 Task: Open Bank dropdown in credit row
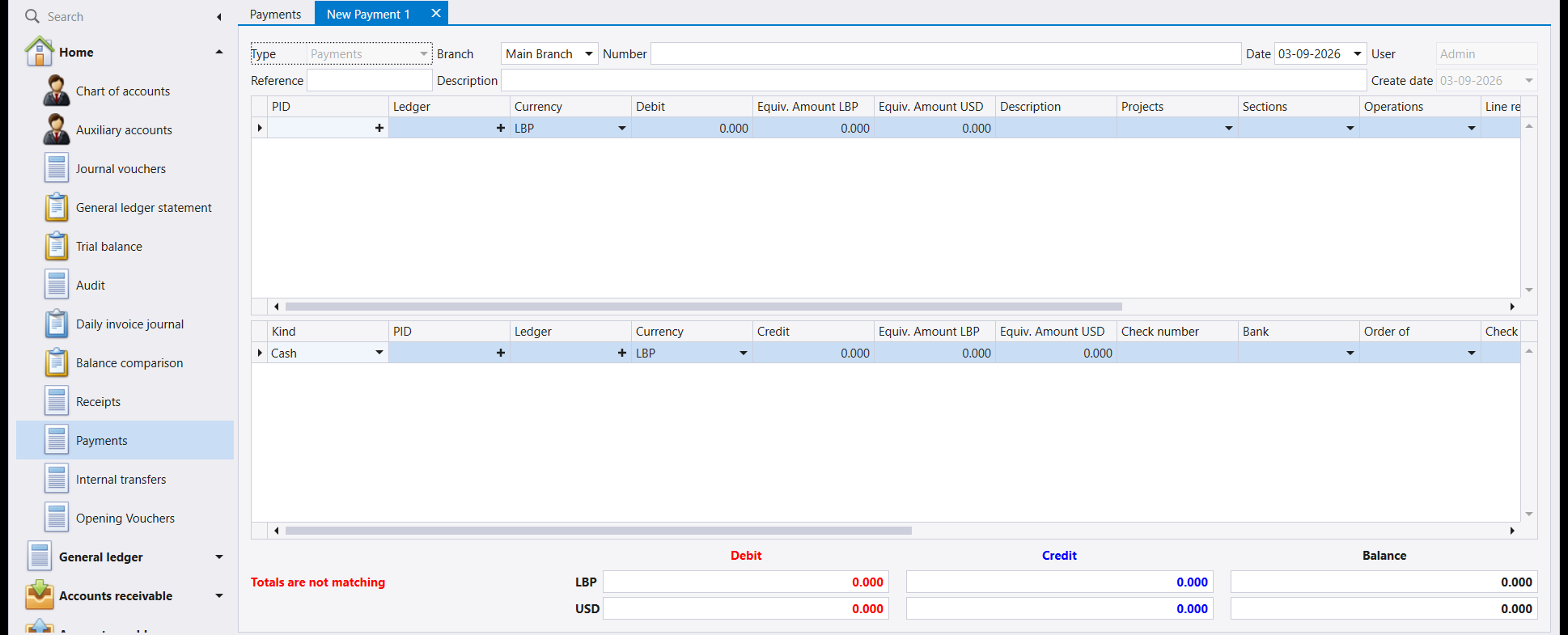(1350, 353)
